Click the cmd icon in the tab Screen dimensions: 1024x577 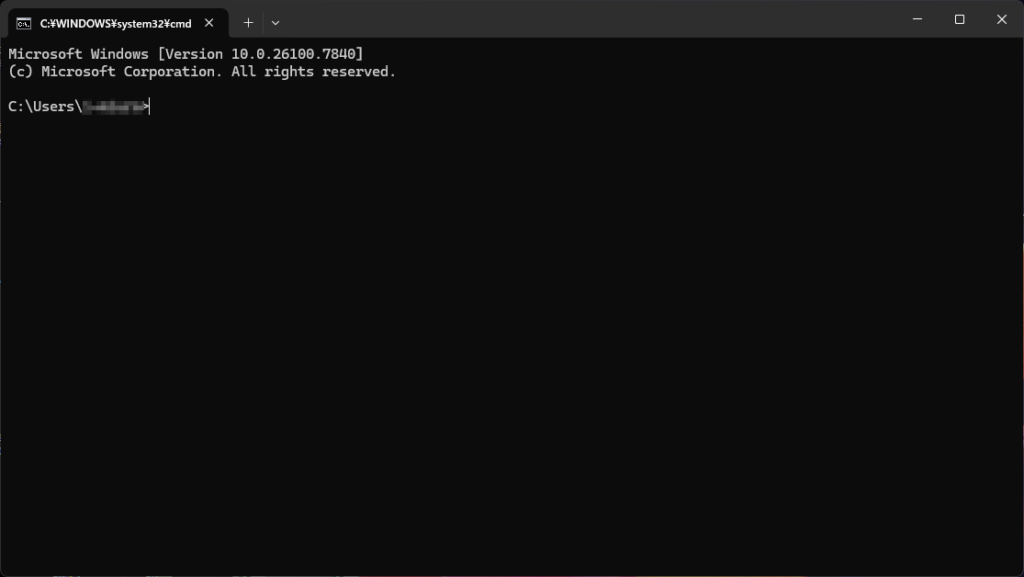(x=24, y=23)
